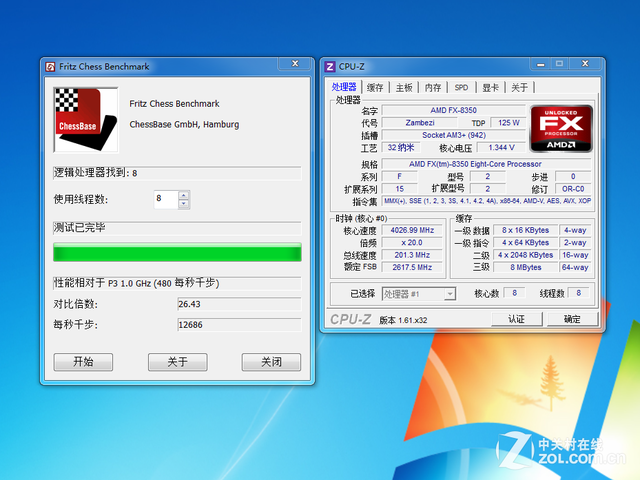Click the 8 MBytes L3 cache value

point(525,267)
